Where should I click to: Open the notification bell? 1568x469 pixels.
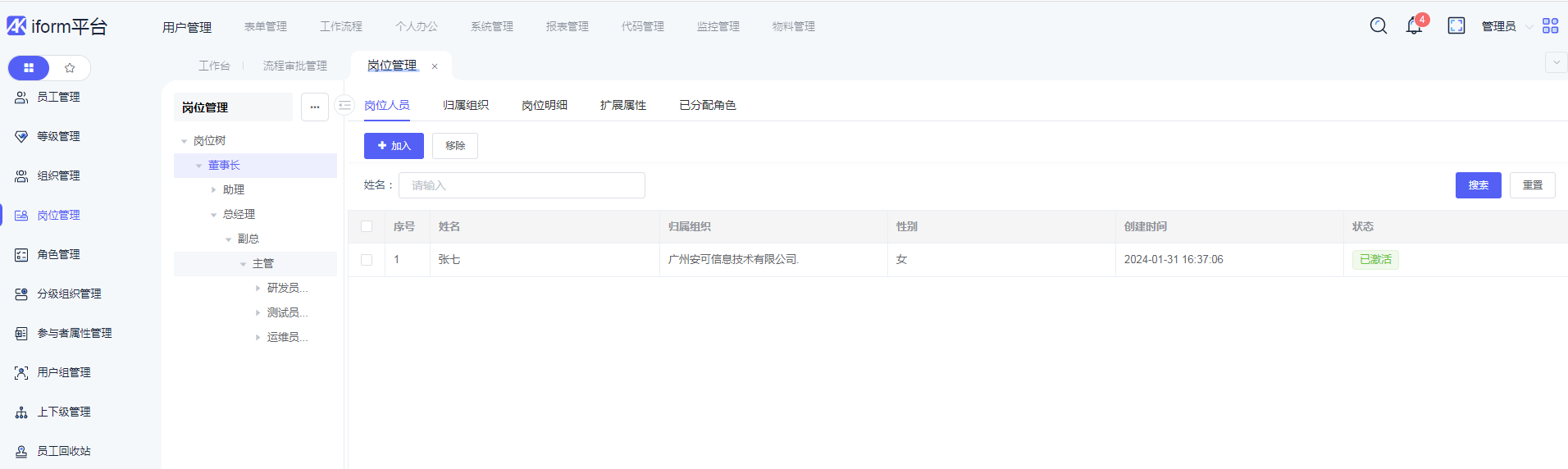(1414, 26)
